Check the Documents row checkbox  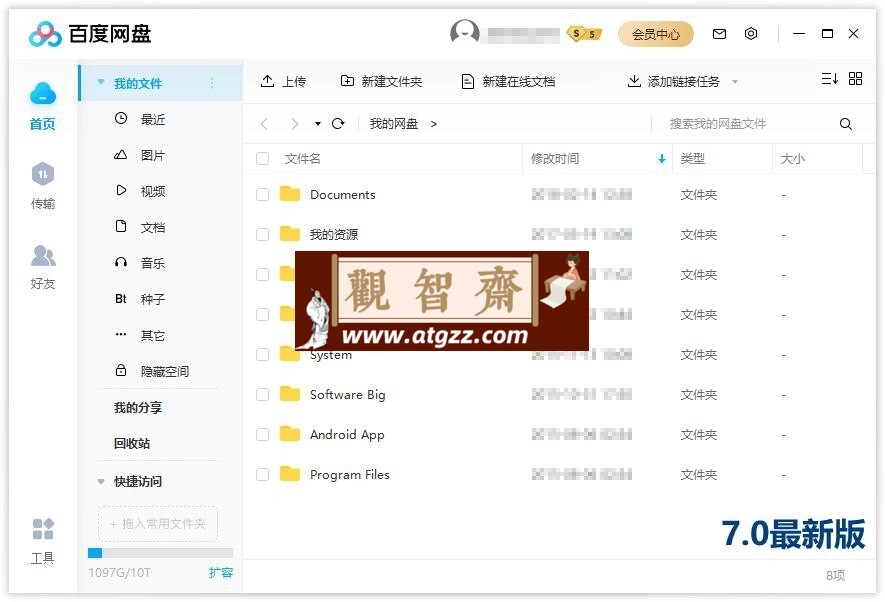(262, 195)
